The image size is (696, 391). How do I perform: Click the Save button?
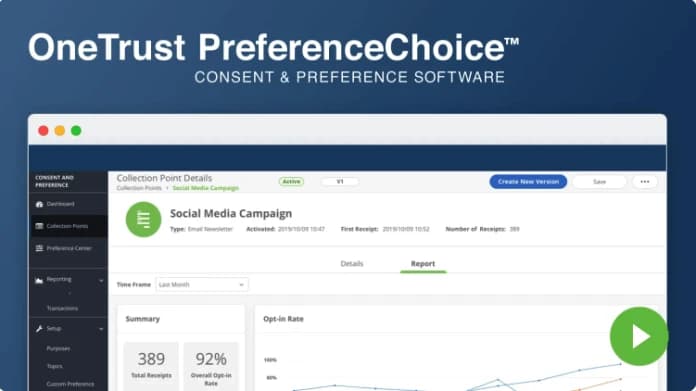(x=599, y=182)
